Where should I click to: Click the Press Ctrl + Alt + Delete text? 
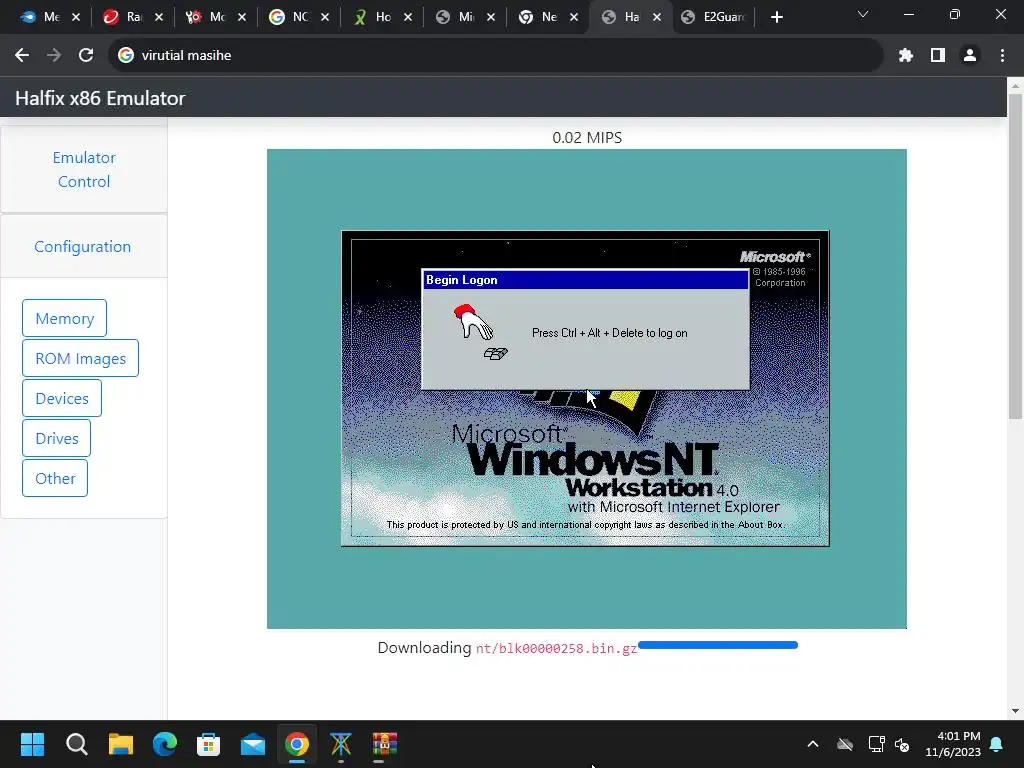tap(609, 333)
